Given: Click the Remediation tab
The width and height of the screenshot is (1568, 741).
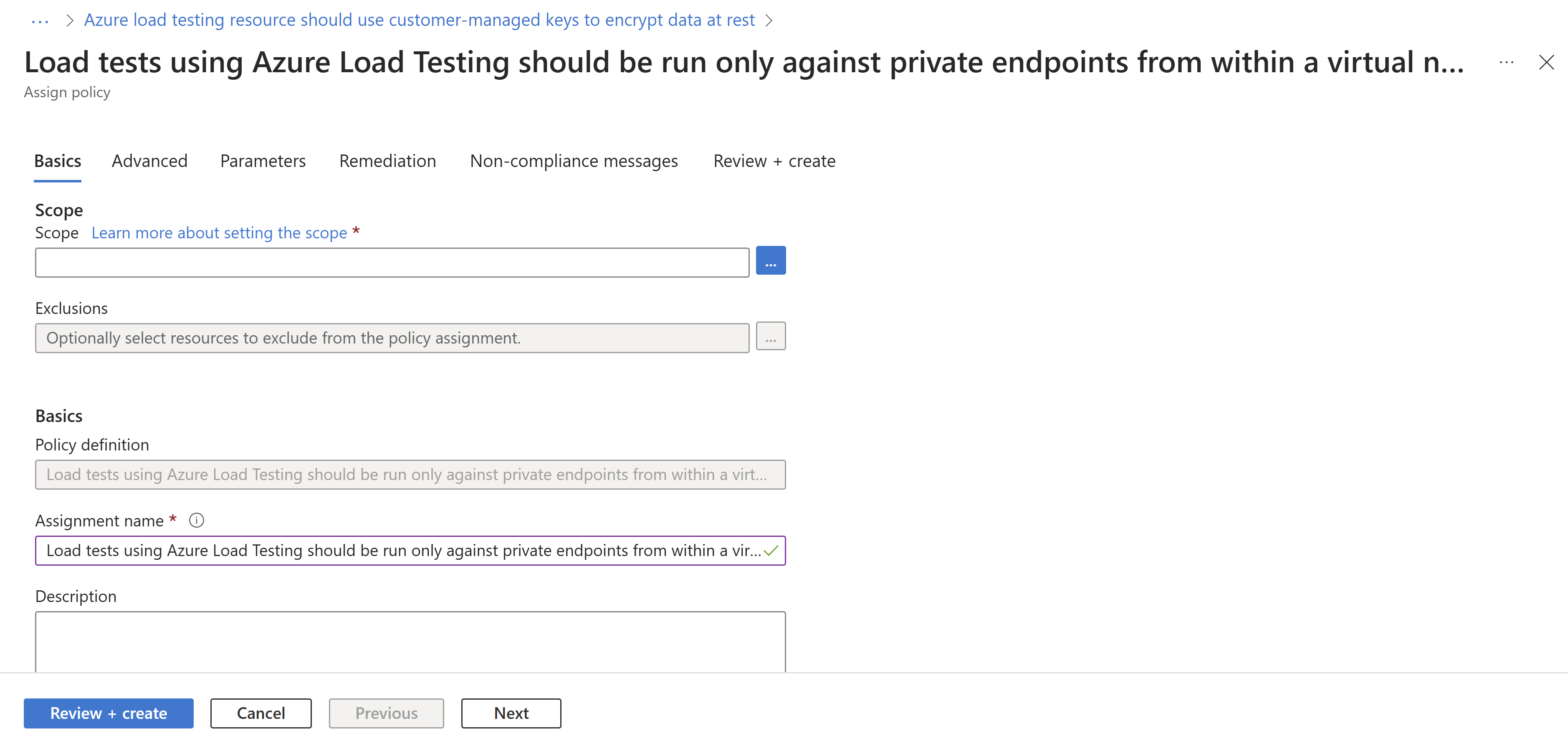Looking at the screenshot, I should [x=388, y=160].
